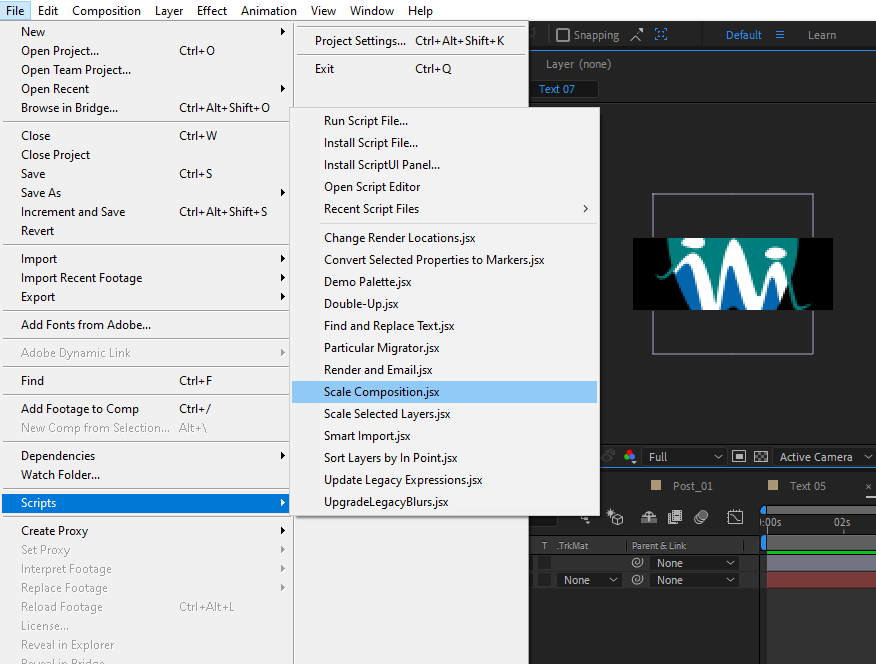Screen dimensions: 876x664
Task: Expand the New submenu in File menu
Action: click(146, 32)
